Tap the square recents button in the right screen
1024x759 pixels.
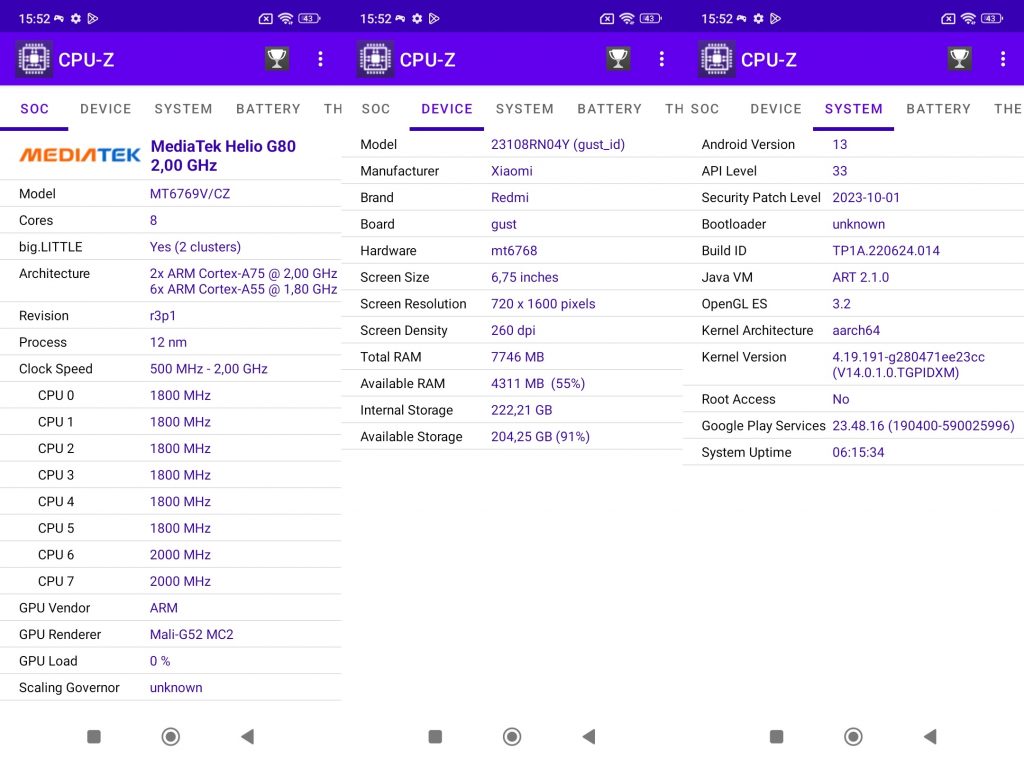(776, 737)
